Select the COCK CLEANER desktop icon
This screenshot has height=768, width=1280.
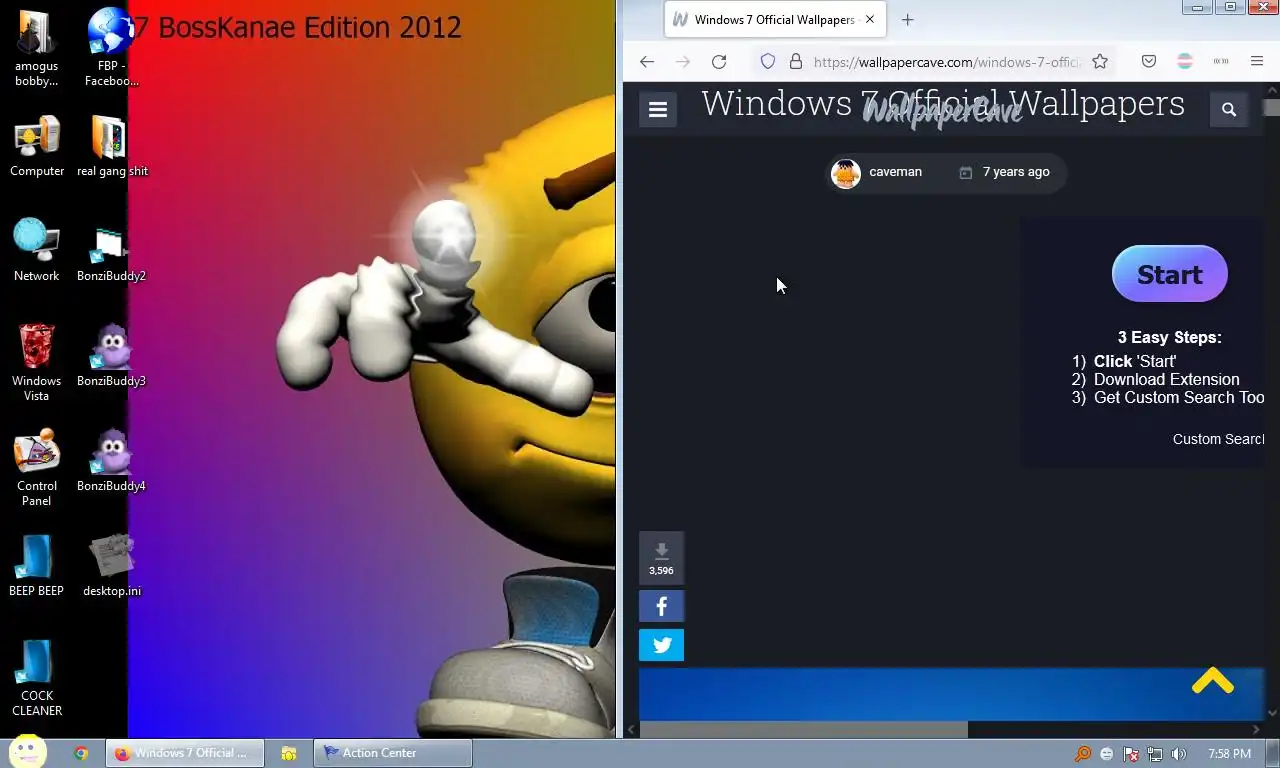tap(36, 678)
